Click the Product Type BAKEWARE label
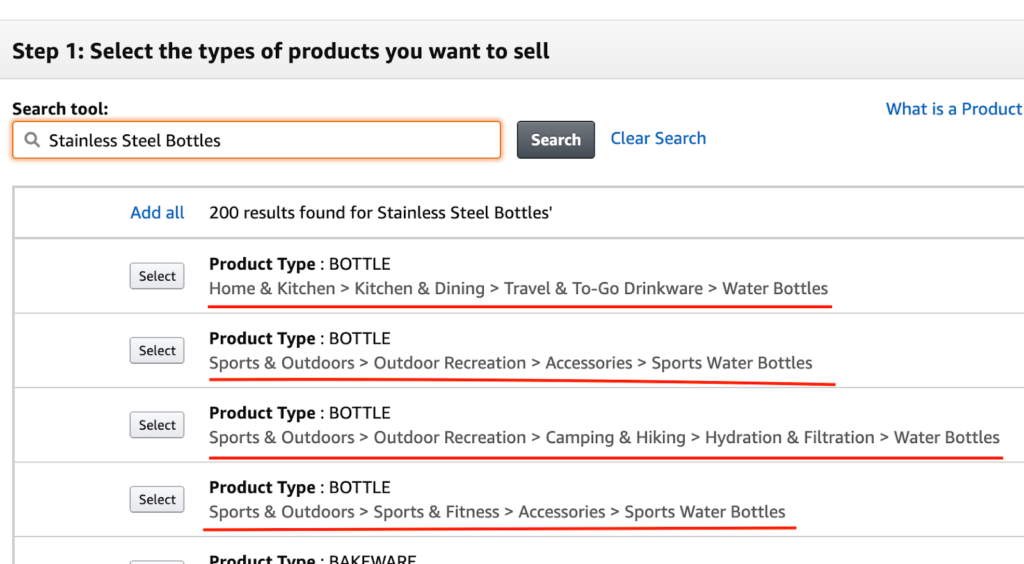The image size is (1024, 564). click(312, 559)
